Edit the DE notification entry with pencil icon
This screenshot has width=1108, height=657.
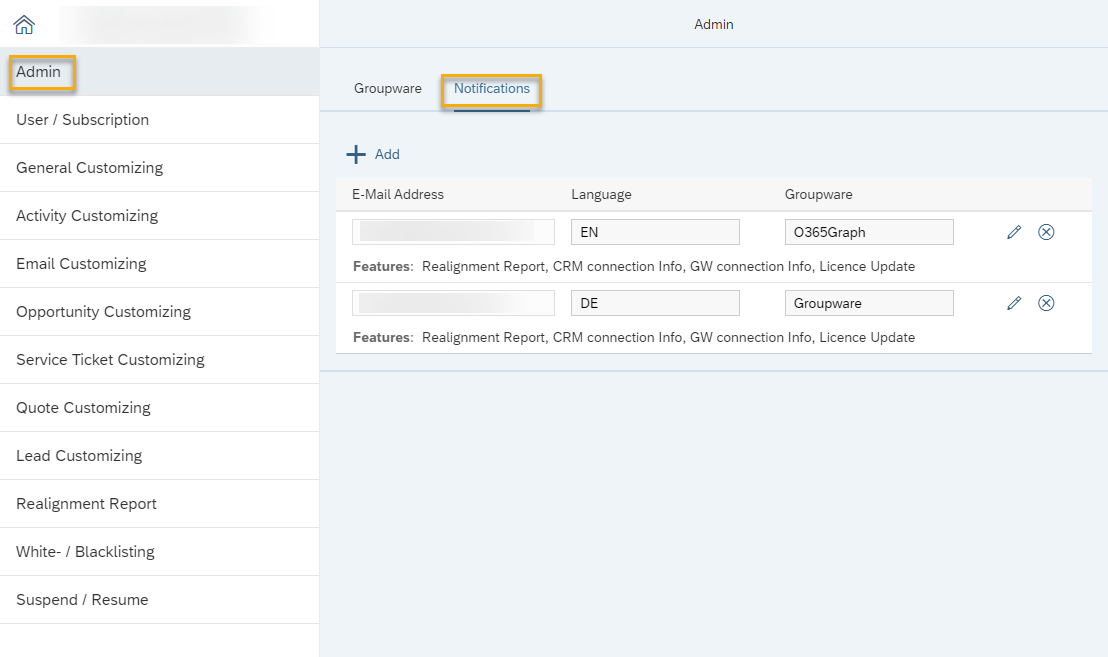(1014, 303)
